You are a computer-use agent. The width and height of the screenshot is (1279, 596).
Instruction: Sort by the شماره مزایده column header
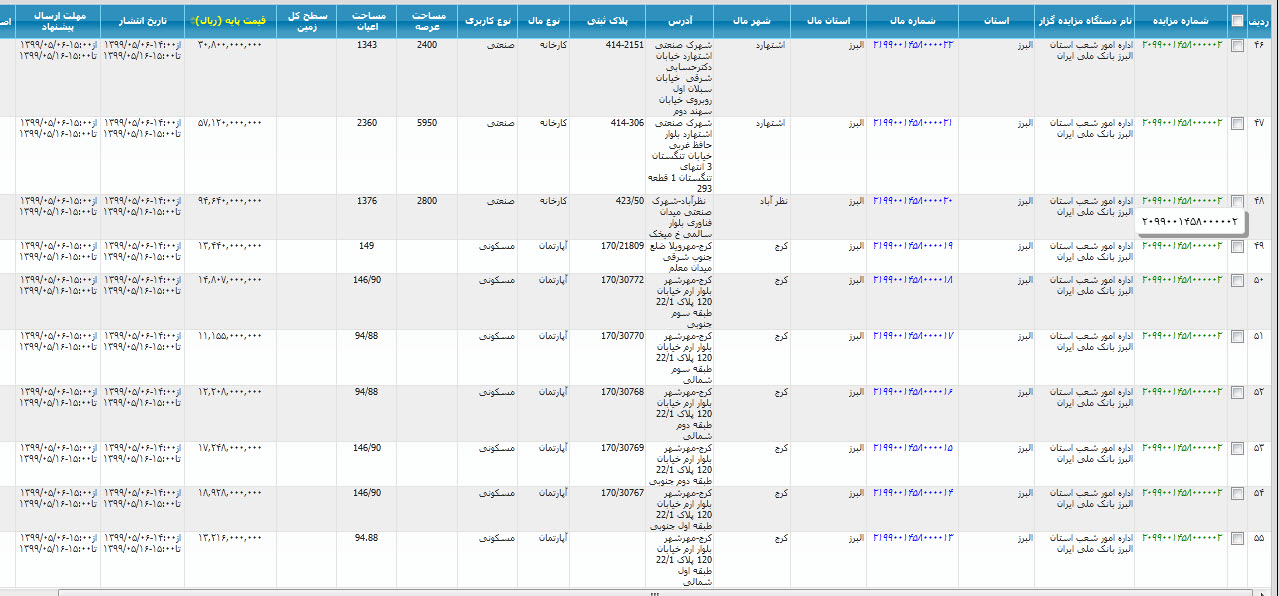tap(1180, 20)
